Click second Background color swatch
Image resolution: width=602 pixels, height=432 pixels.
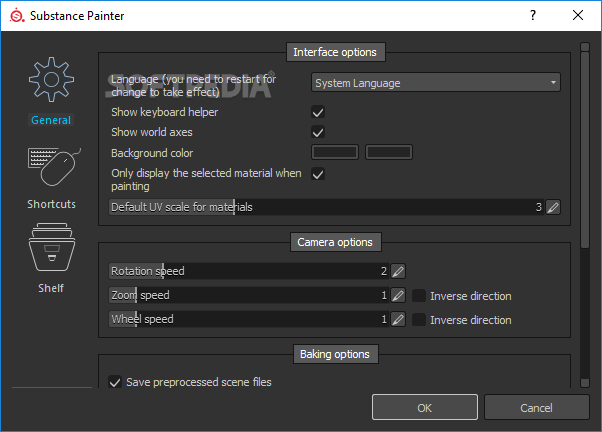click(389, 152)
